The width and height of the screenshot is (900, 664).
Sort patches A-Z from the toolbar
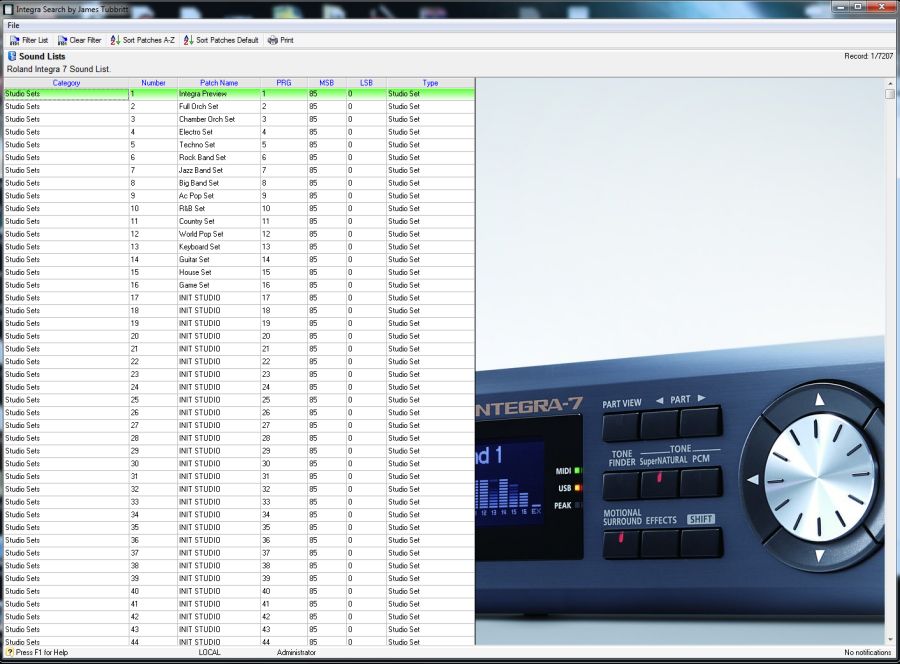(x=142, y=40)
